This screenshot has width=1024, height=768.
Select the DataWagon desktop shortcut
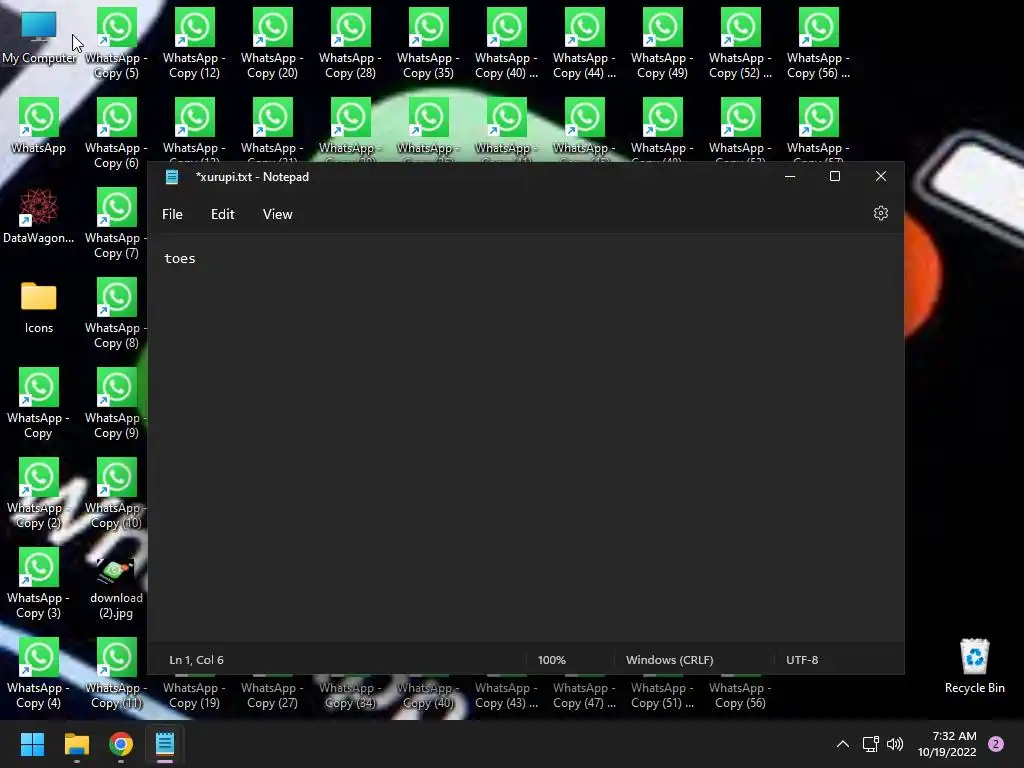[x=39, y=216]
